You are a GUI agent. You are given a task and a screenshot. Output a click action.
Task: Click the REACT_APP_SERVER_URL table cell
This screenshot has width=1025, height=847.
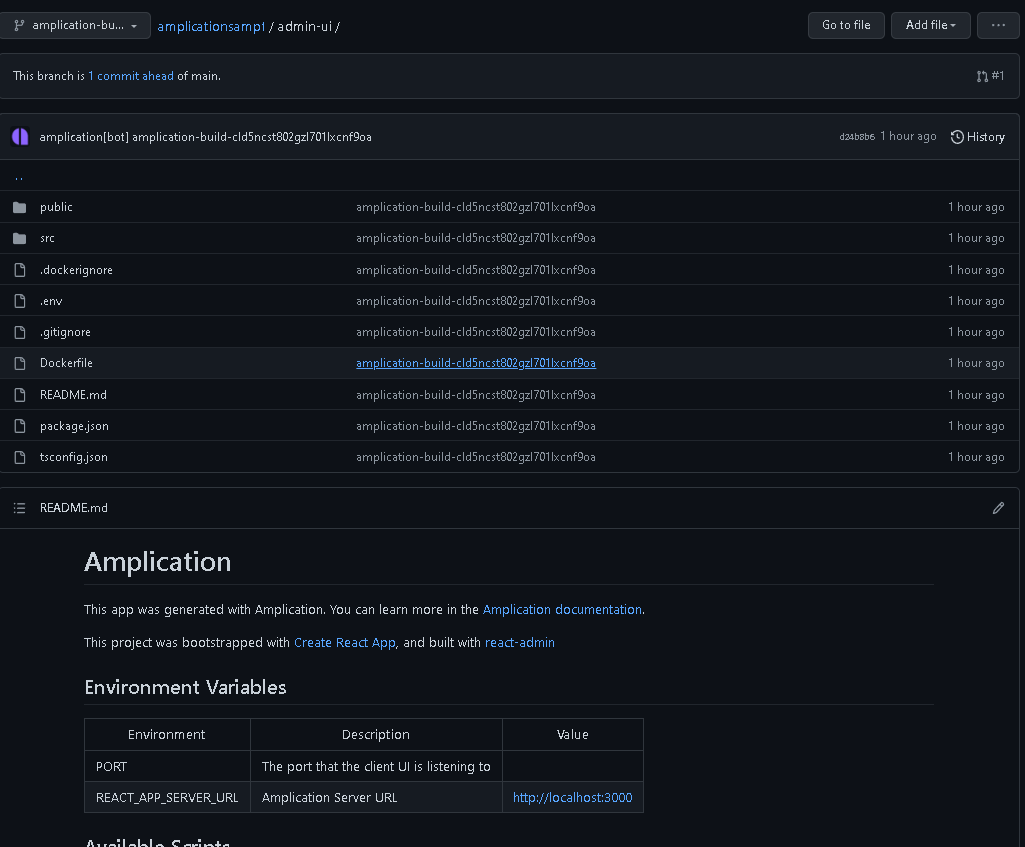[x=167, y=797]
